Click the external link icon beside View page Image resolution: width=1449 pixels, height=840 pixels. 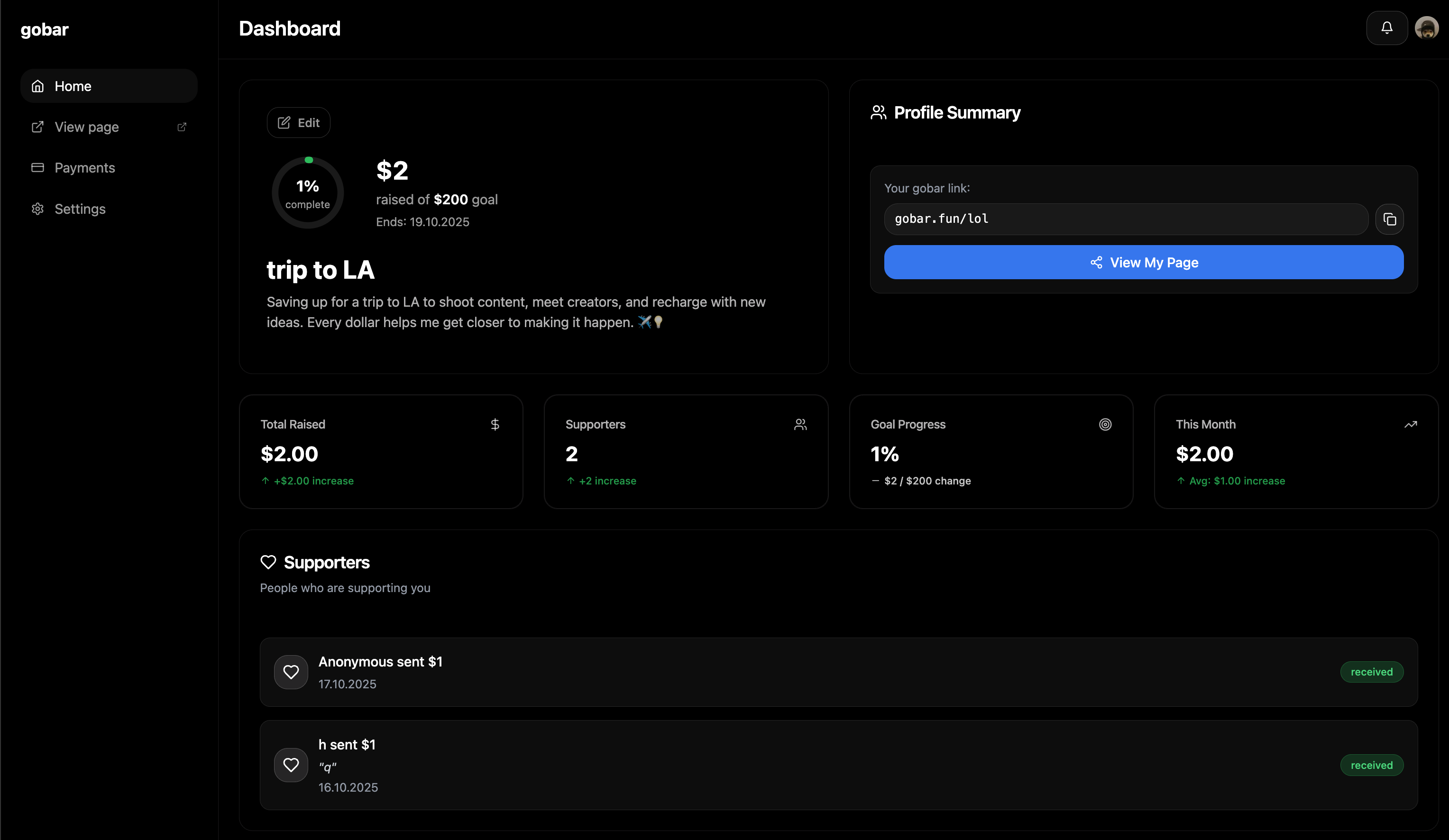pyautogui.click(x=182, y=127)
